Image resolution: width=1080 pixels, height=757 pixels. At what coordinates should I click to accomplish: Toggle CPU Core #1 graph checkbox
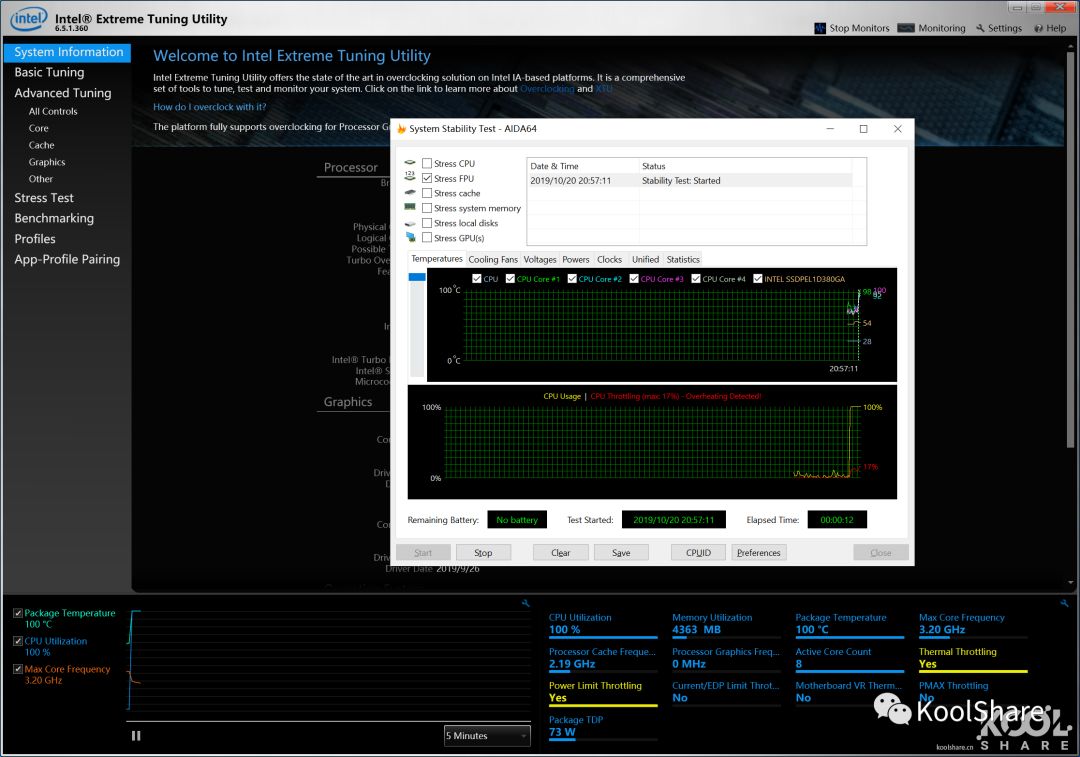coord(510,278)
